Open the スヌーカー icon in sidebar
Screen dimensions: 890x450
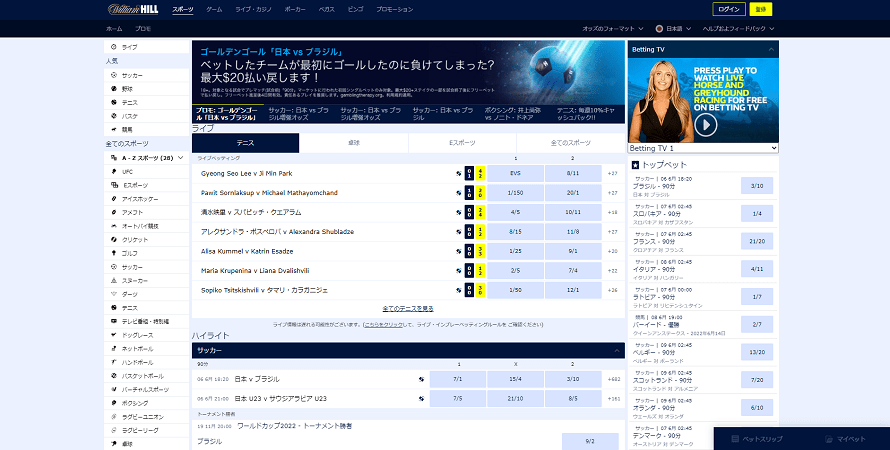tap(114, 281)
